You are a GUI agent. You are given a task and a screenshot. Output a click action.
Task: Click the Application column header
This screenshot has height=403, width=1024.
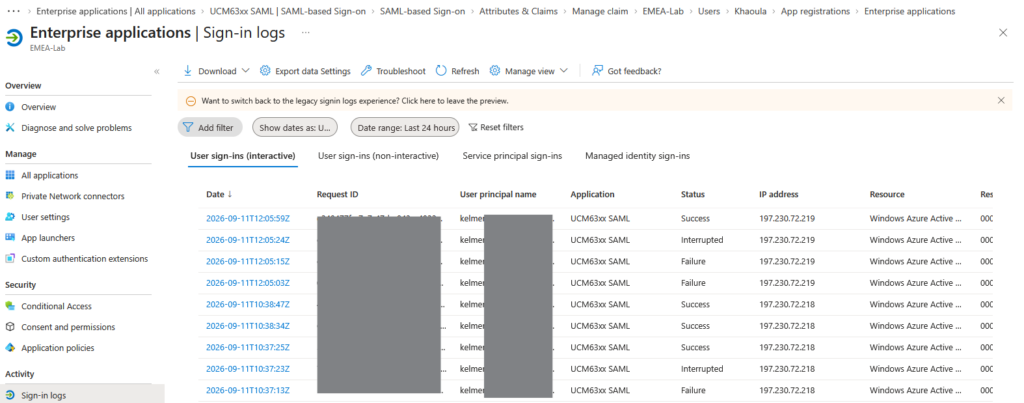[x=592, y=194]
